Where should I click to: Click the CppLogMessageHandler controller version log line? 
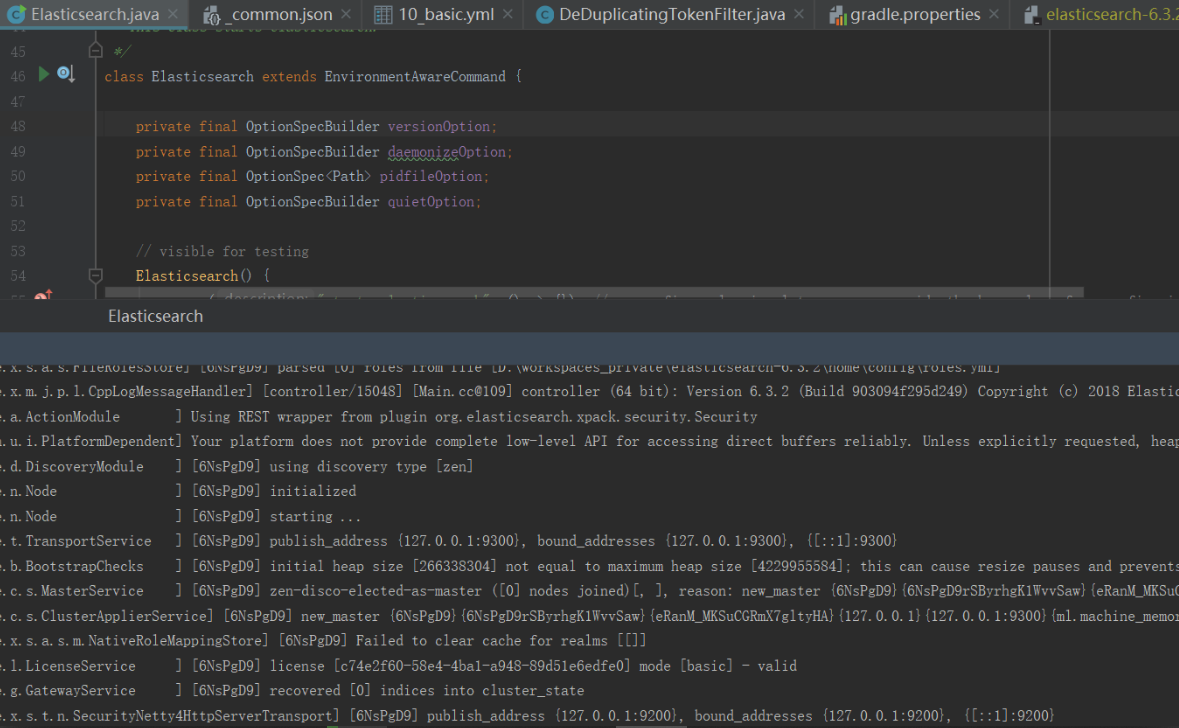[x=590, y=392]
